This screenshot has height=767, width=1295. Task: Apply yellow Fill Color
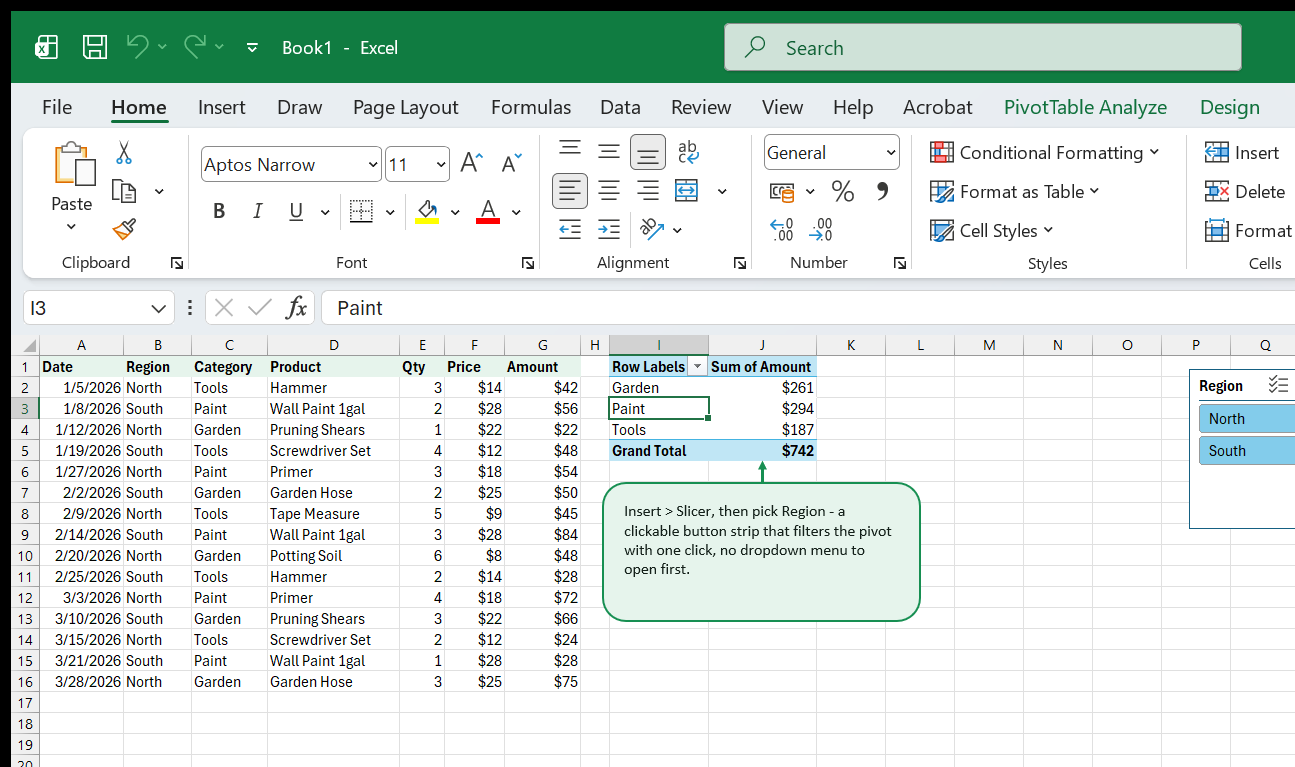tap(427, 211)
